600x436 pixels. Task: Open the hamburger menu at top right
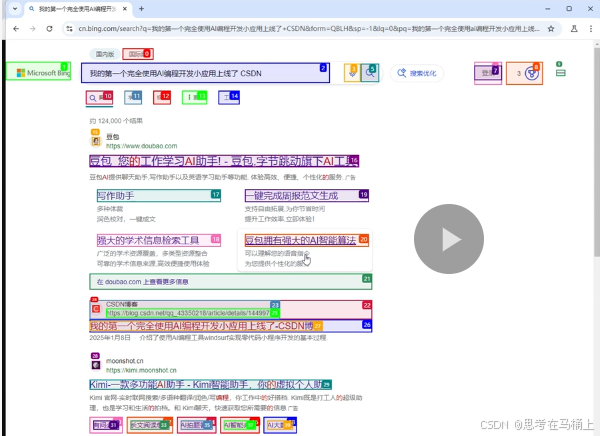coord(561,73)
